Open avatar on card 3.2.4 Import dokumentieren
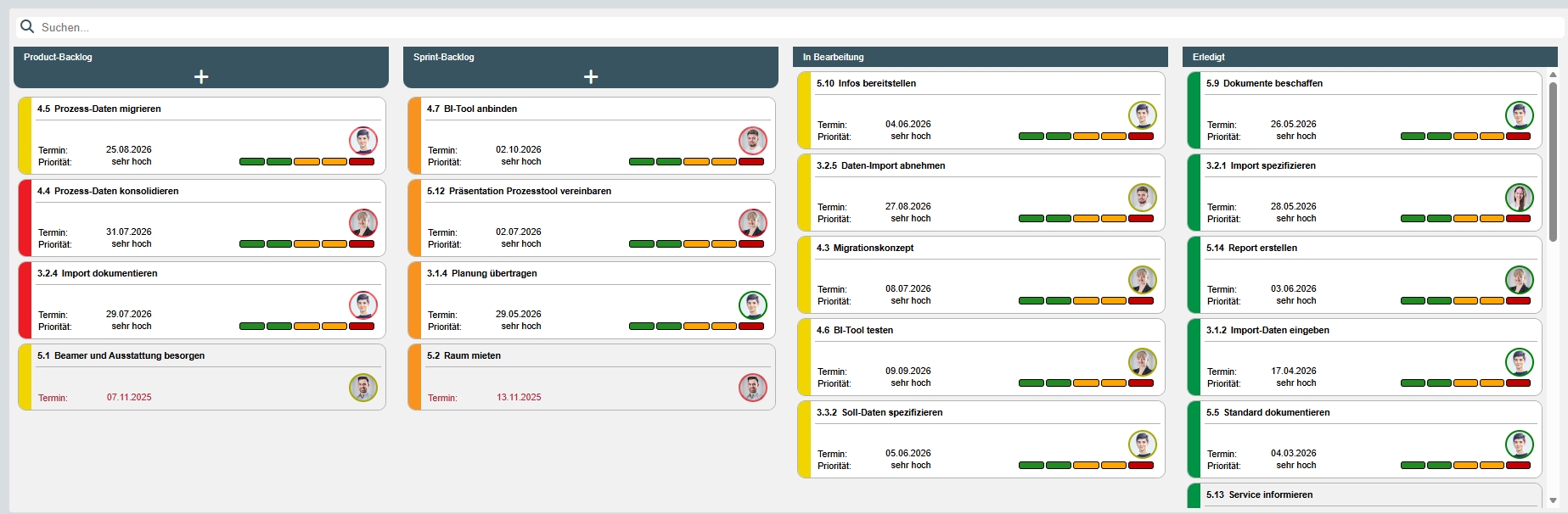 point(363,305)
